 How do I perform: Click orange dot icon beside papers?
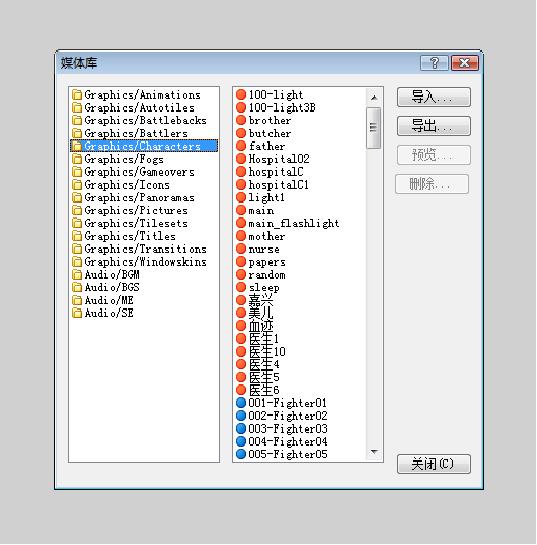click(x=241, y=262)
